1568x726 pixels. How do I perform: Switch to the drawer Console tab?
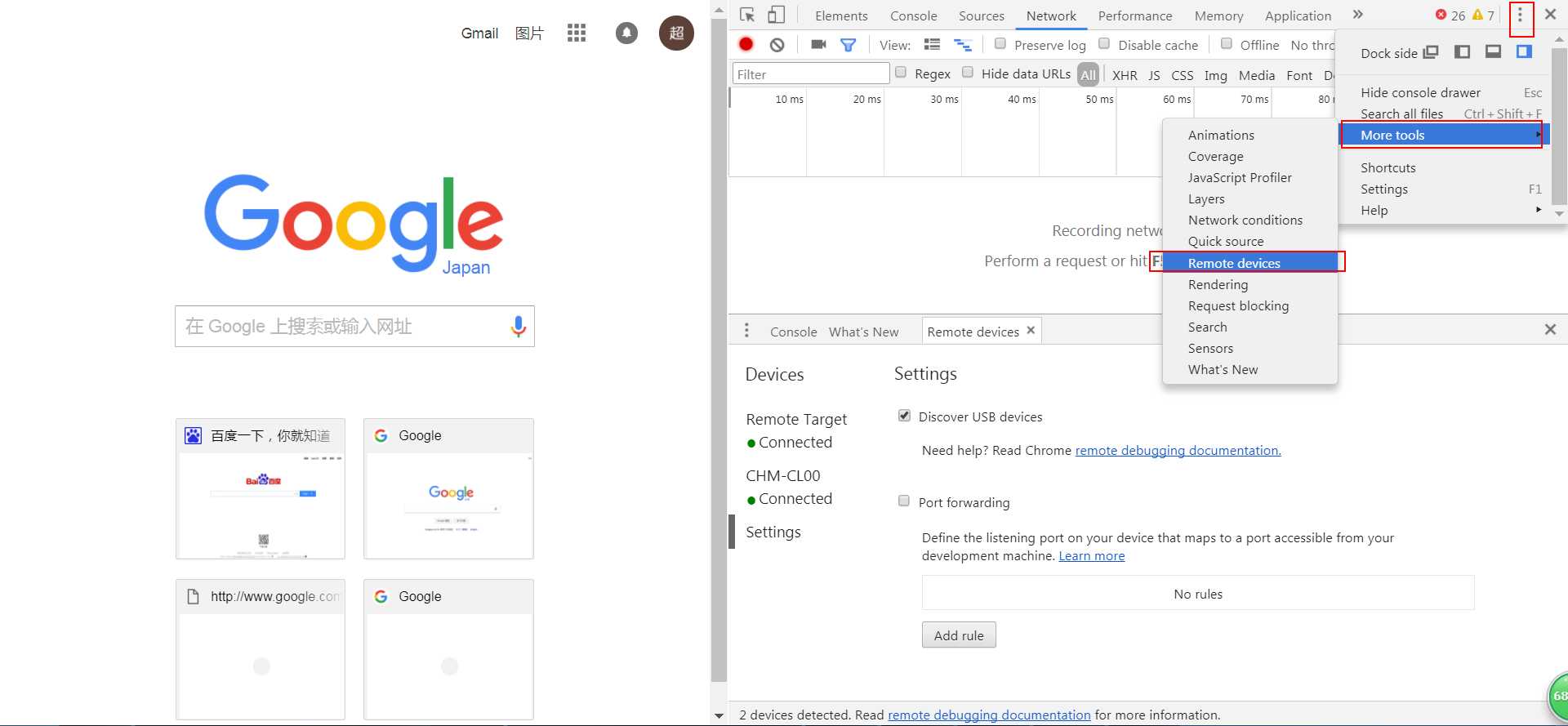click(x=793, y=332)
